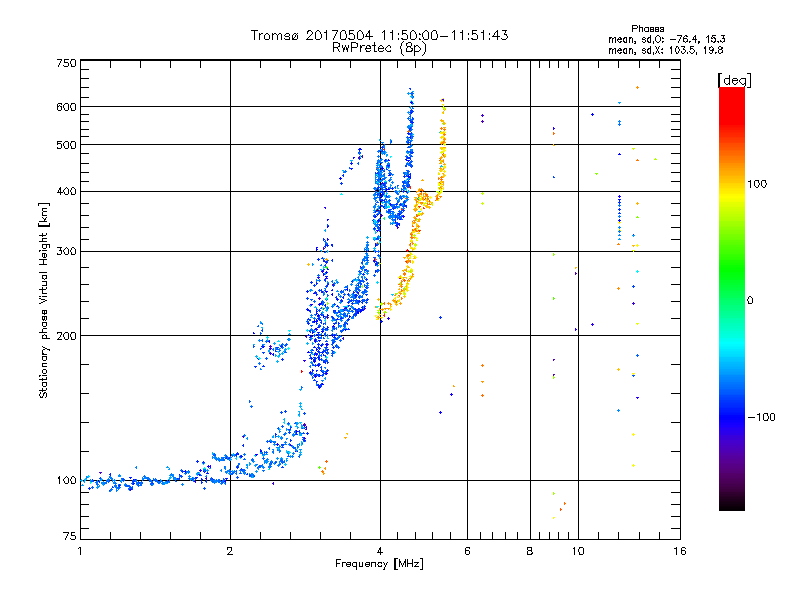Click the x-axis tick label '2'
The image size is (800, 600).
tap(230, 551)
